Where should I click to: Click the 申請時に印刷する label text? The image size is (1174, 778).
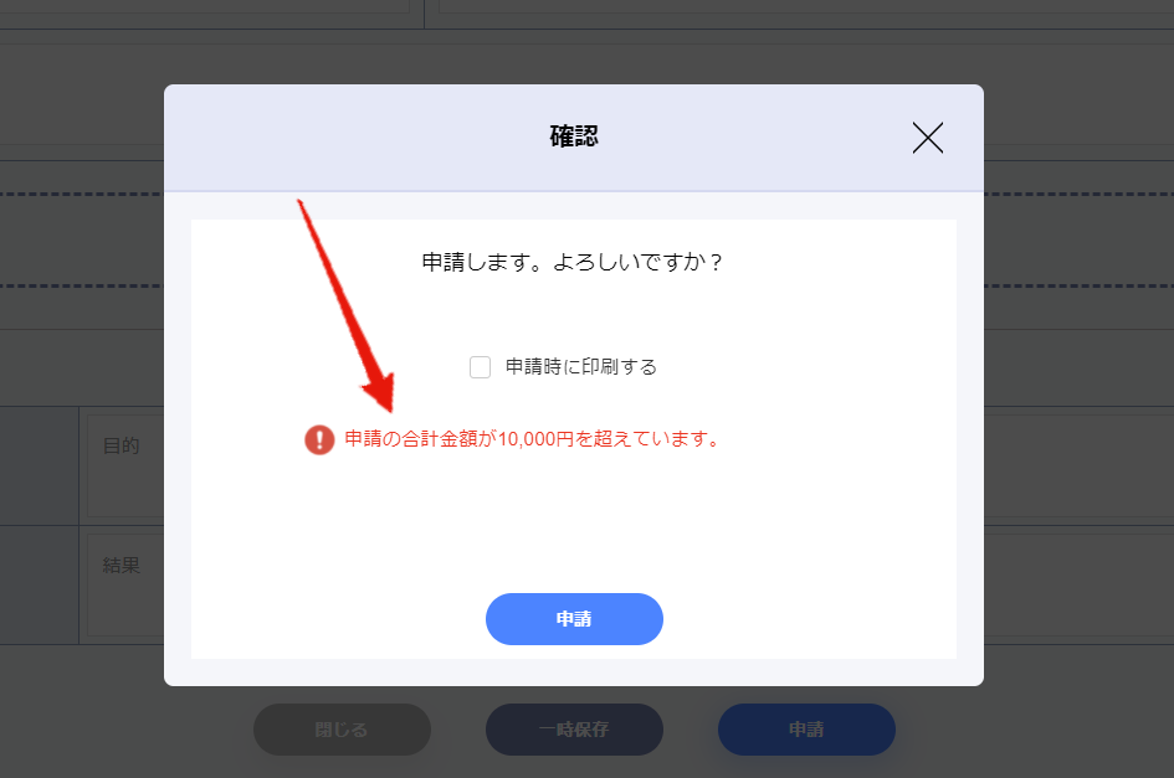point(581,367)
